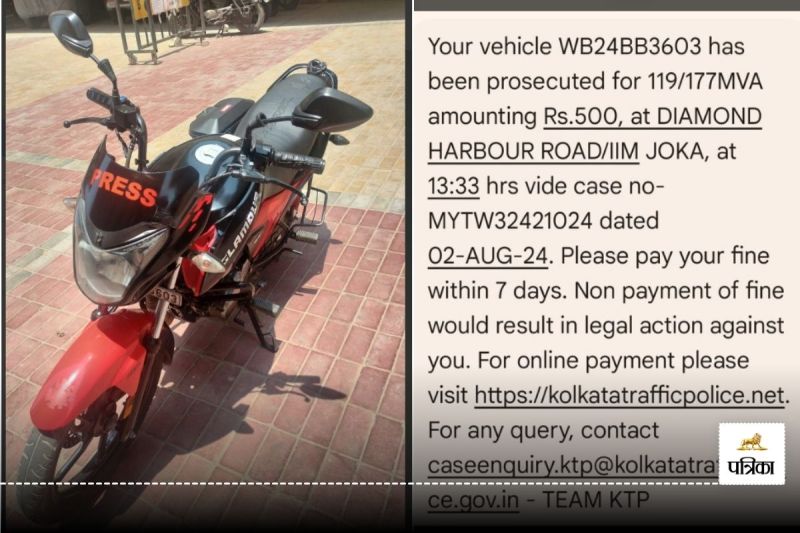The height and width of the screenshot is (533, 800).
Task: Click the raised mirror near the top-left corner
Action: pyautogui.click(x=71, y=32)
